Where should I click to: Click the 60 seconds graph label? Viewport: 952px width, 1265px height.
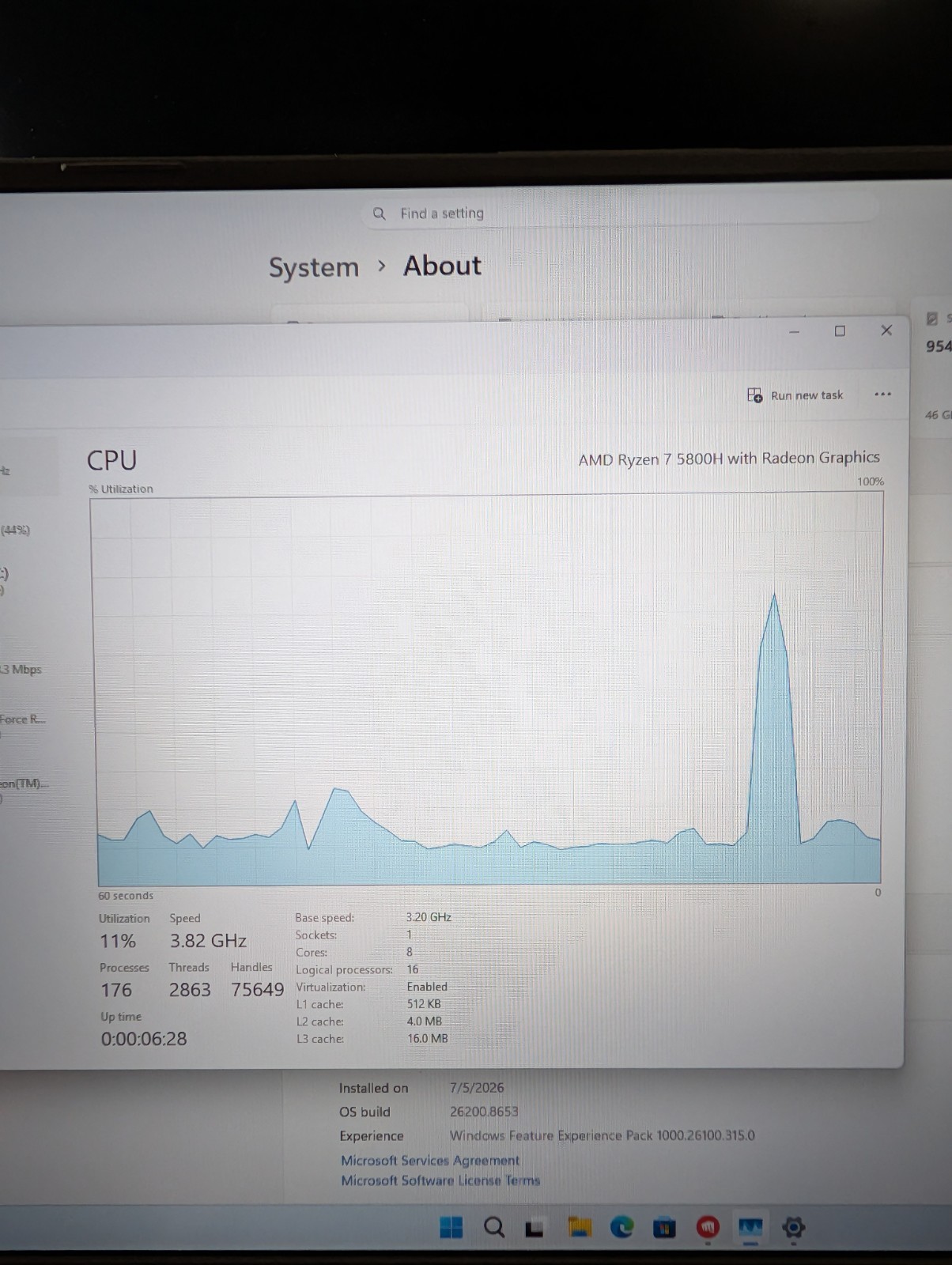pyautogui.click(x=126, y=896)
